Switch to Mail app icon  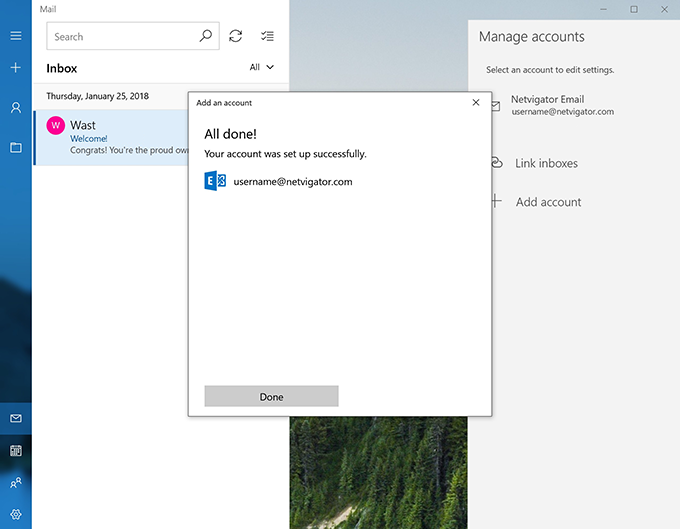click(16, 418)
